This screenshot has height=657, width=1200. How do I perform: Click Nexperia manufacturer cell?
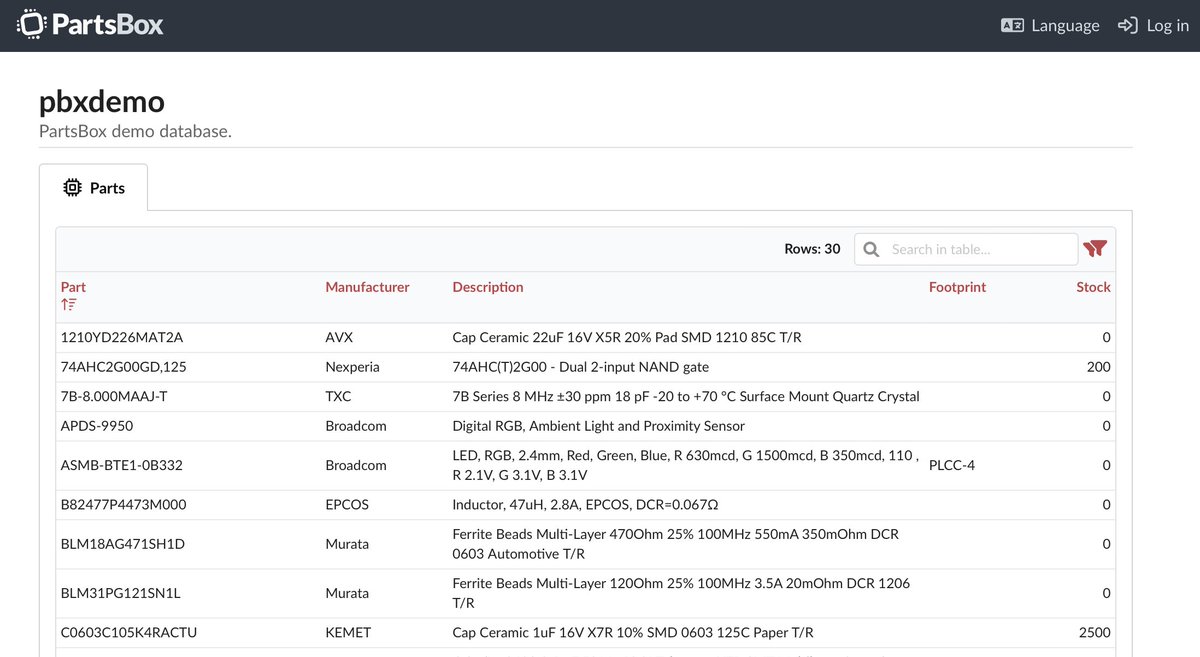pyautogui.click(x=352, y=367)
